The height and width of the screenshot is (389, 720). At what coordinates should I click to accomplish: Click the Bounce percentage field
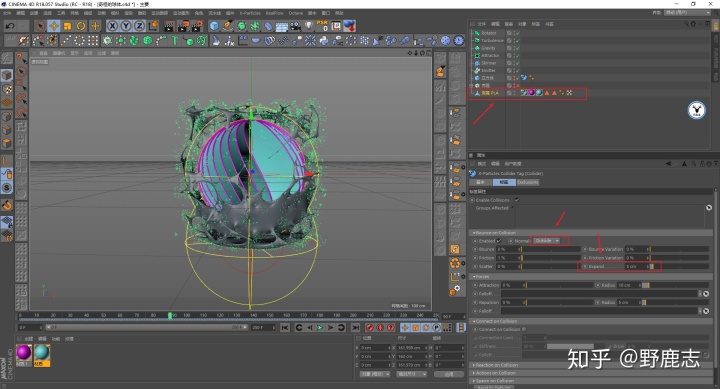point(507,249)
